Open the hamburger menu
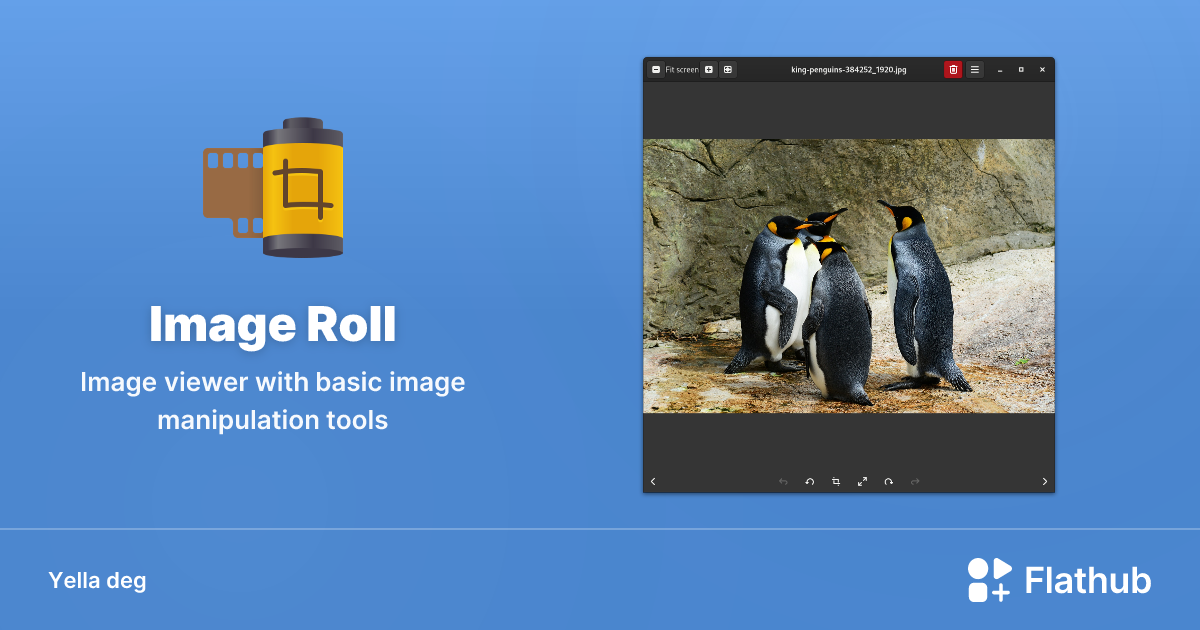This screenshot has width=1200, height=630. (974, 69)
